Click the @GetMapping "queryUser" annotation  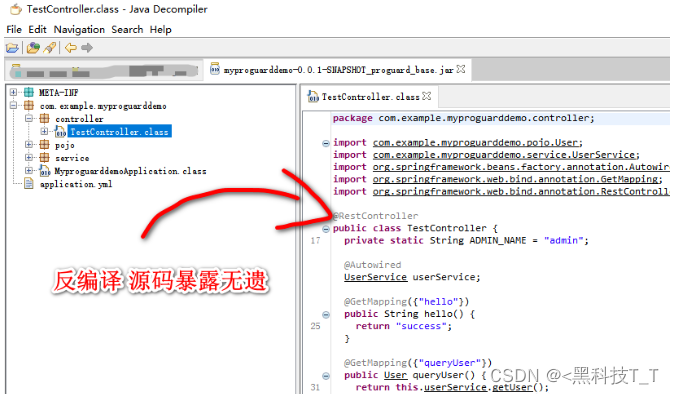click(x=418, y=363)
